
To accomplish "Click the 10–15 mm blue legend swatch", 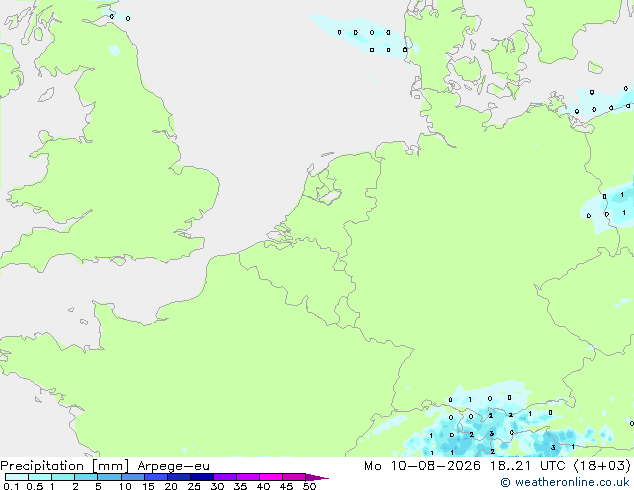I will point(133,477).
